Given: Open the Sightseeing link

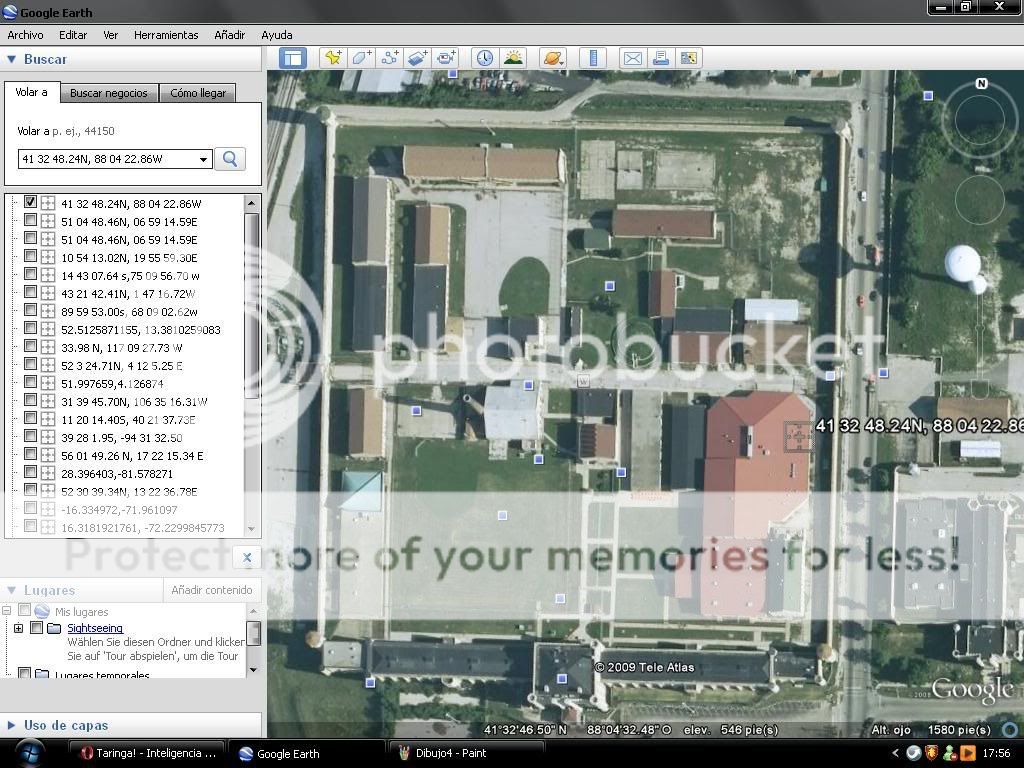Looking at the screenshot, I should 95,628.
